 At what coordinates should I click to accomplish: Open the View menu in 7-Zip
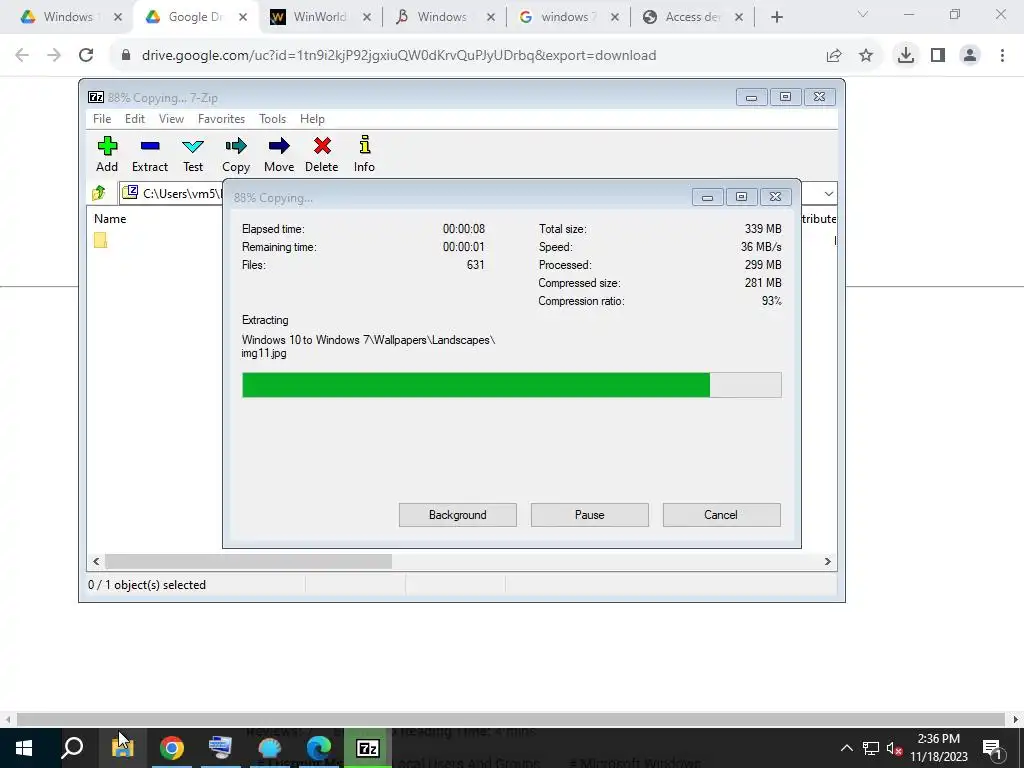(x=171, y=119)
